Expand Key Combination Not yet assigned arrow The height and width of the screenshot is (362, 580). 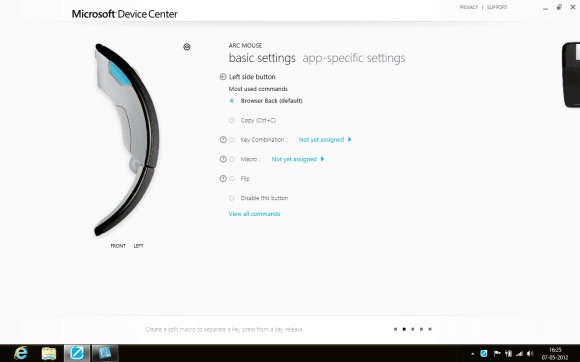click(x=349, y=140)
